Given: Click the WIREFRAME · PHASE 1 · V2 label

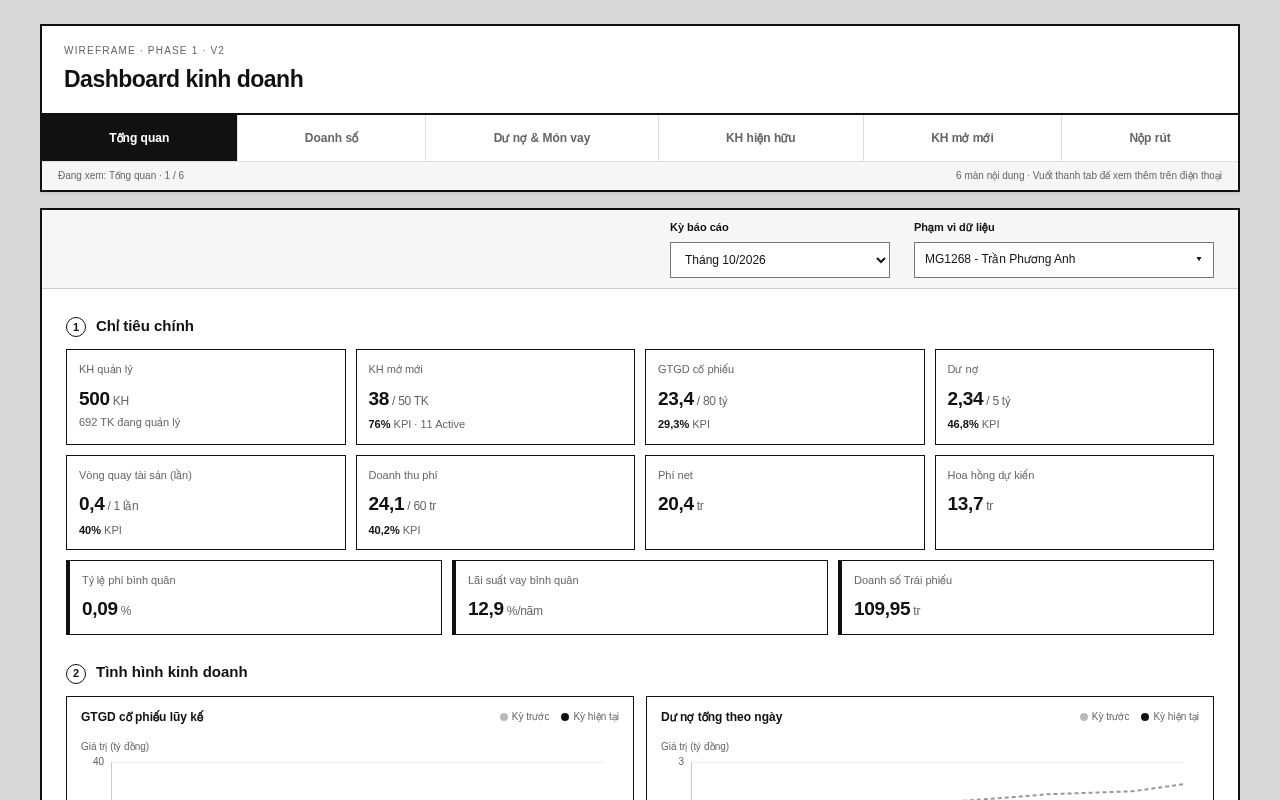Looking at the screenshot, I should point(144,51).
